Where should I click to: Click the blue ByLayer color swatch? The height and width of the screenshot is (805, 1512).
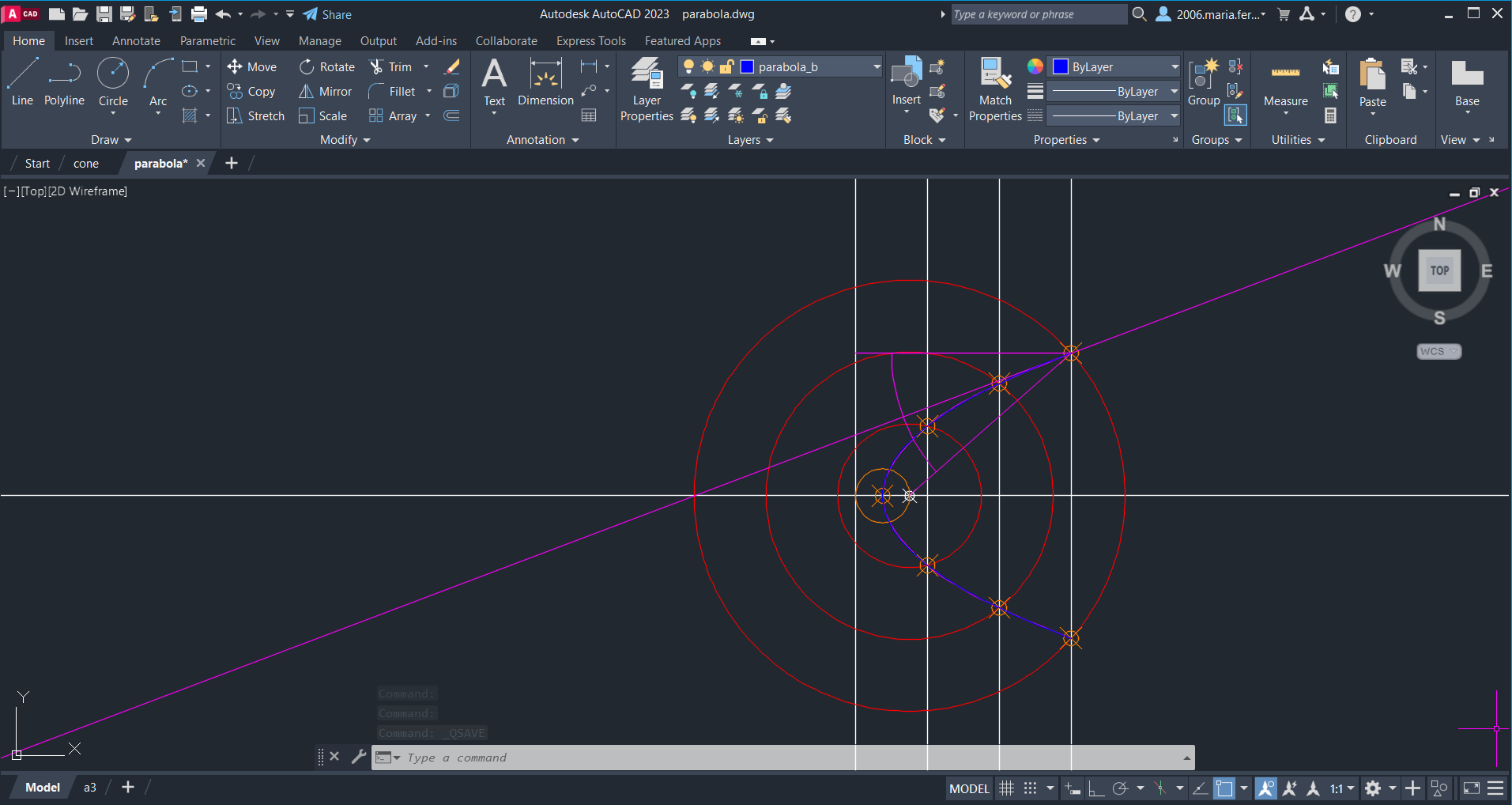point(1061,67)
